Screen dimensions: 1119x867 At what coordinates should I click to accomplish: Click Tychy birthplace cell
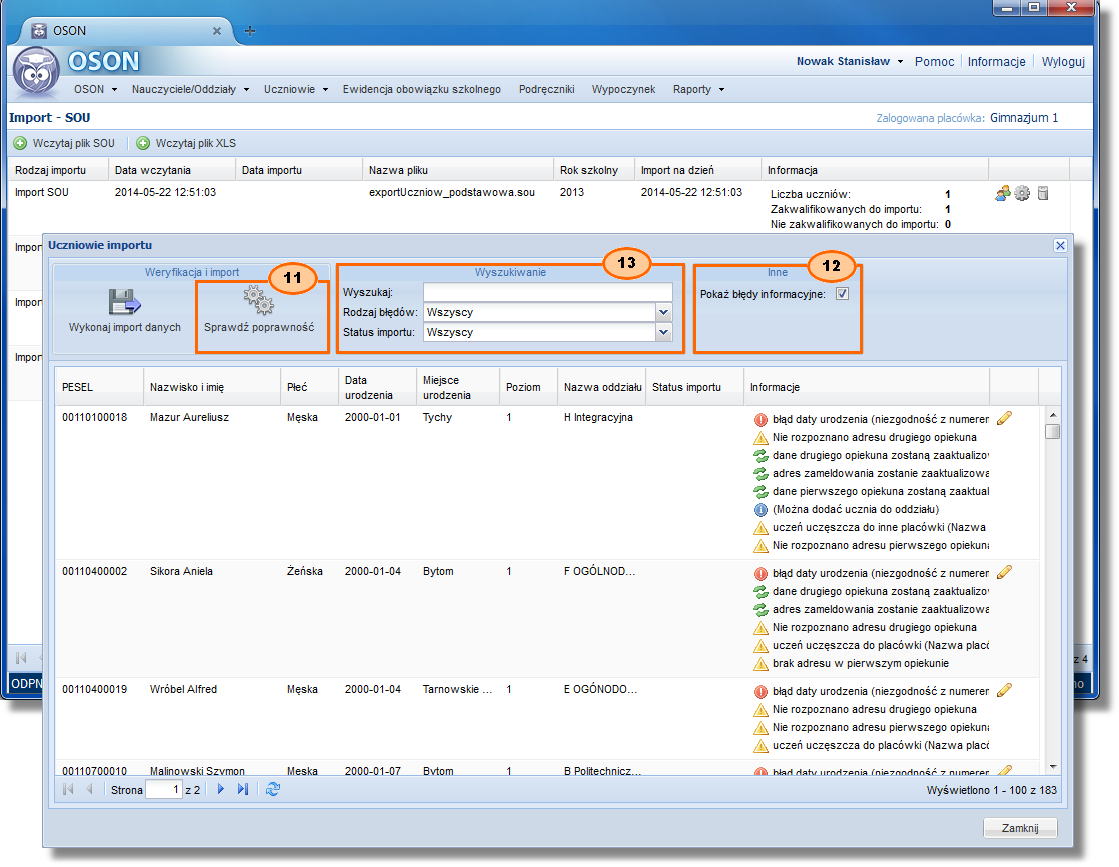pos(437,417)
